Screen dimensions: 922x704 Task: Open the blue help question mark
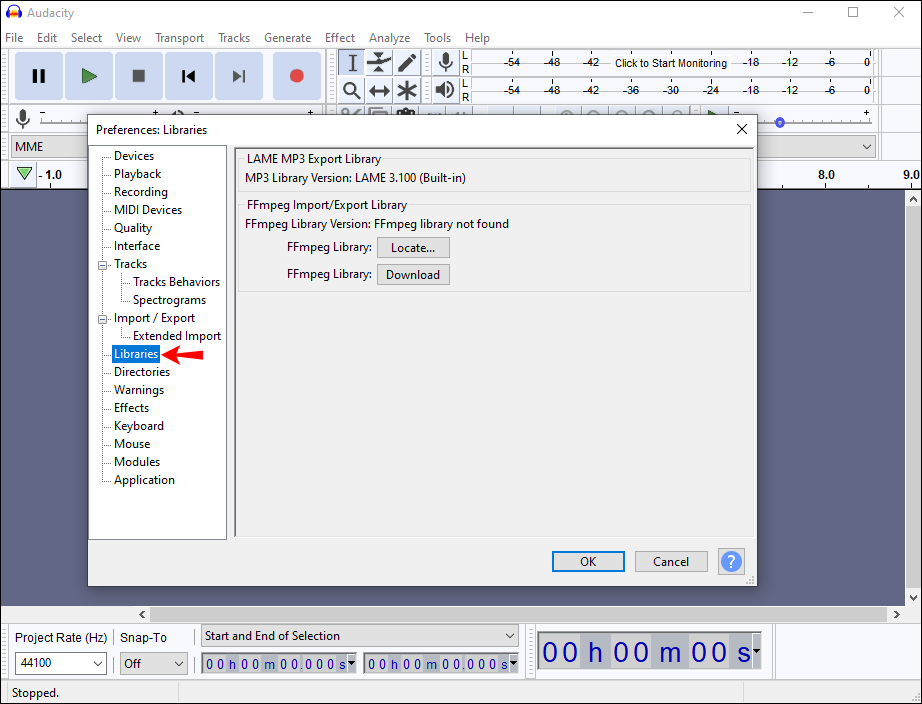(731, 562)
